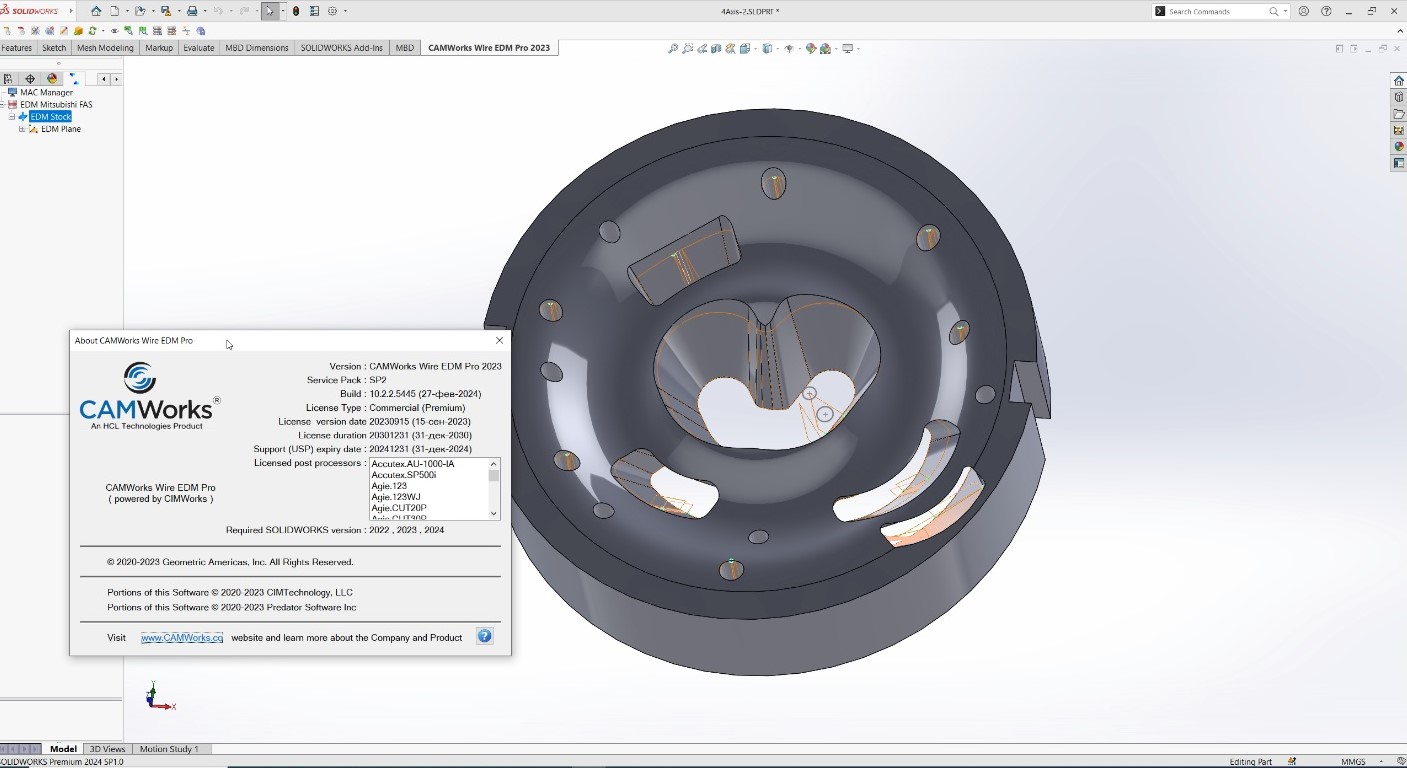Open Custom Properties icon in right task pane
Image resolution: width=1407 pixels, height=768 pixels.
[1399, 163]
